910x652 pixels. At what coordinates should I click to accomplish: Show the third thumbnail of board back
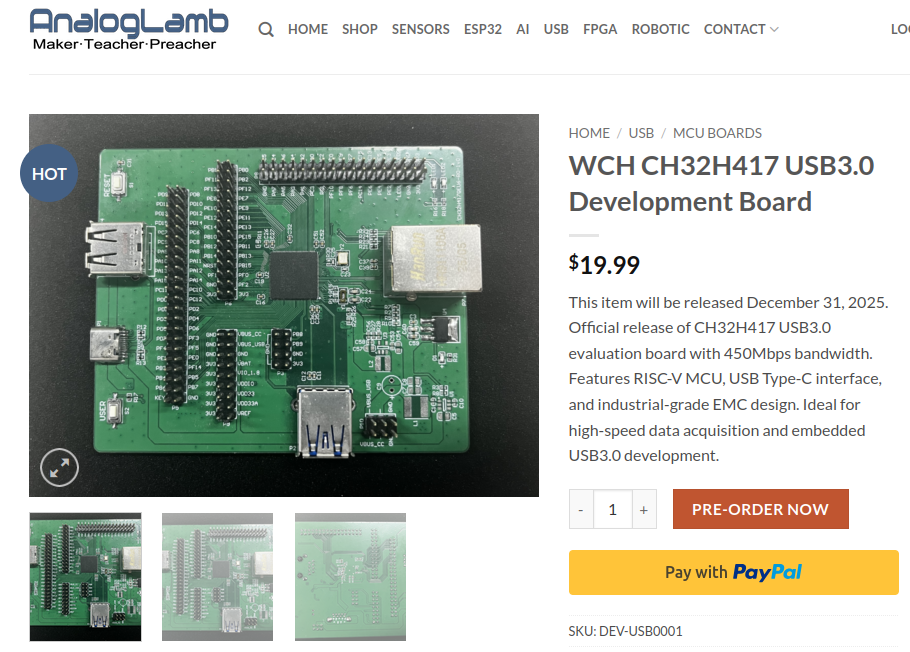[350, 577]
